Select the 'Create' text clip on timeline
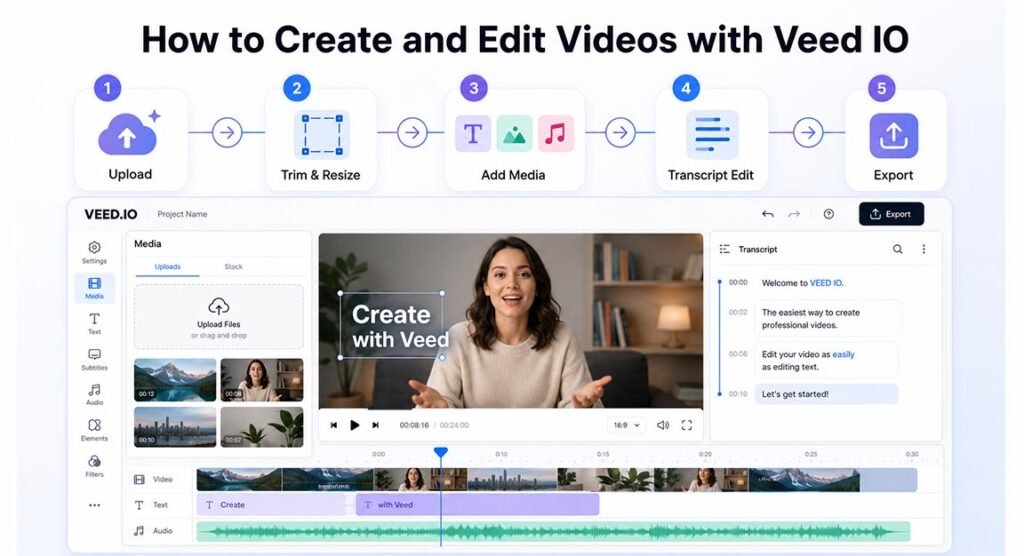 pyautogui.click(x=271, y=505)
